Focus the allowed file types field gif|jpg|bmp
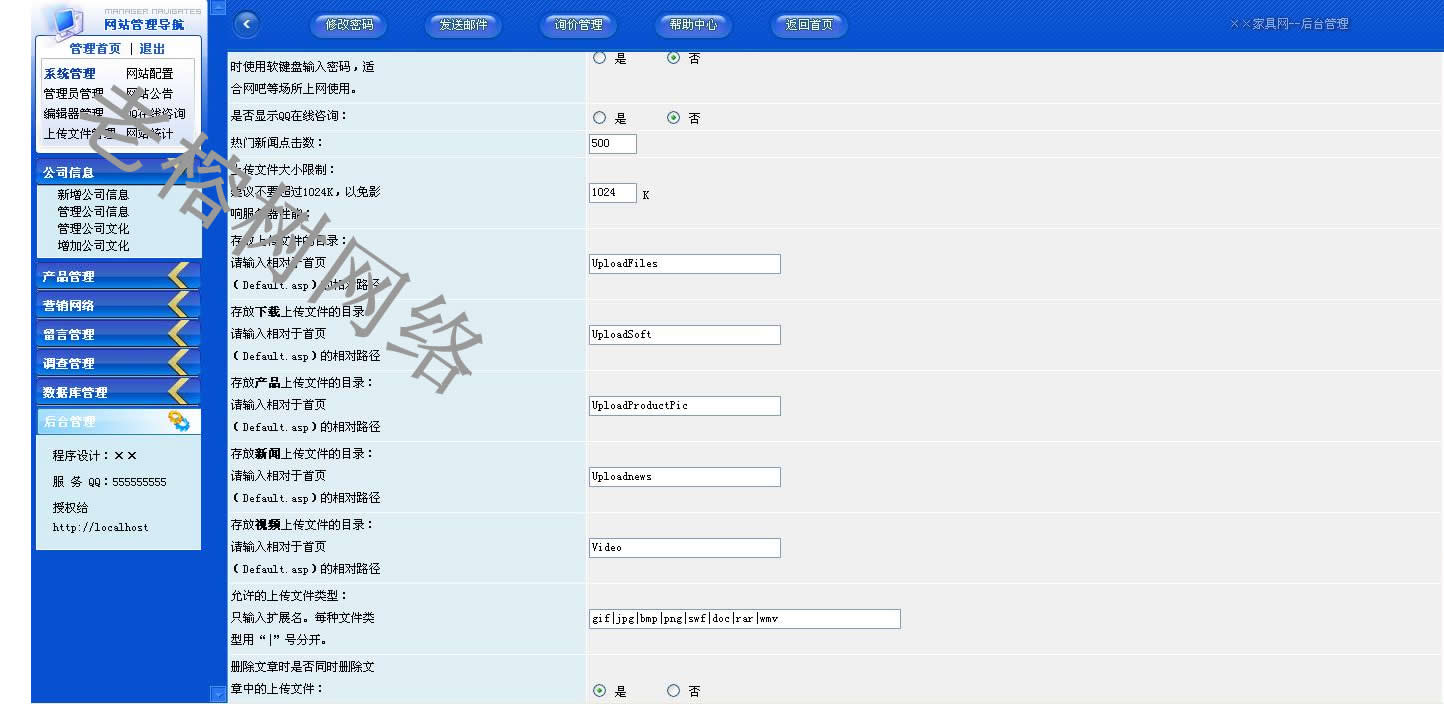 pos(745,619)
